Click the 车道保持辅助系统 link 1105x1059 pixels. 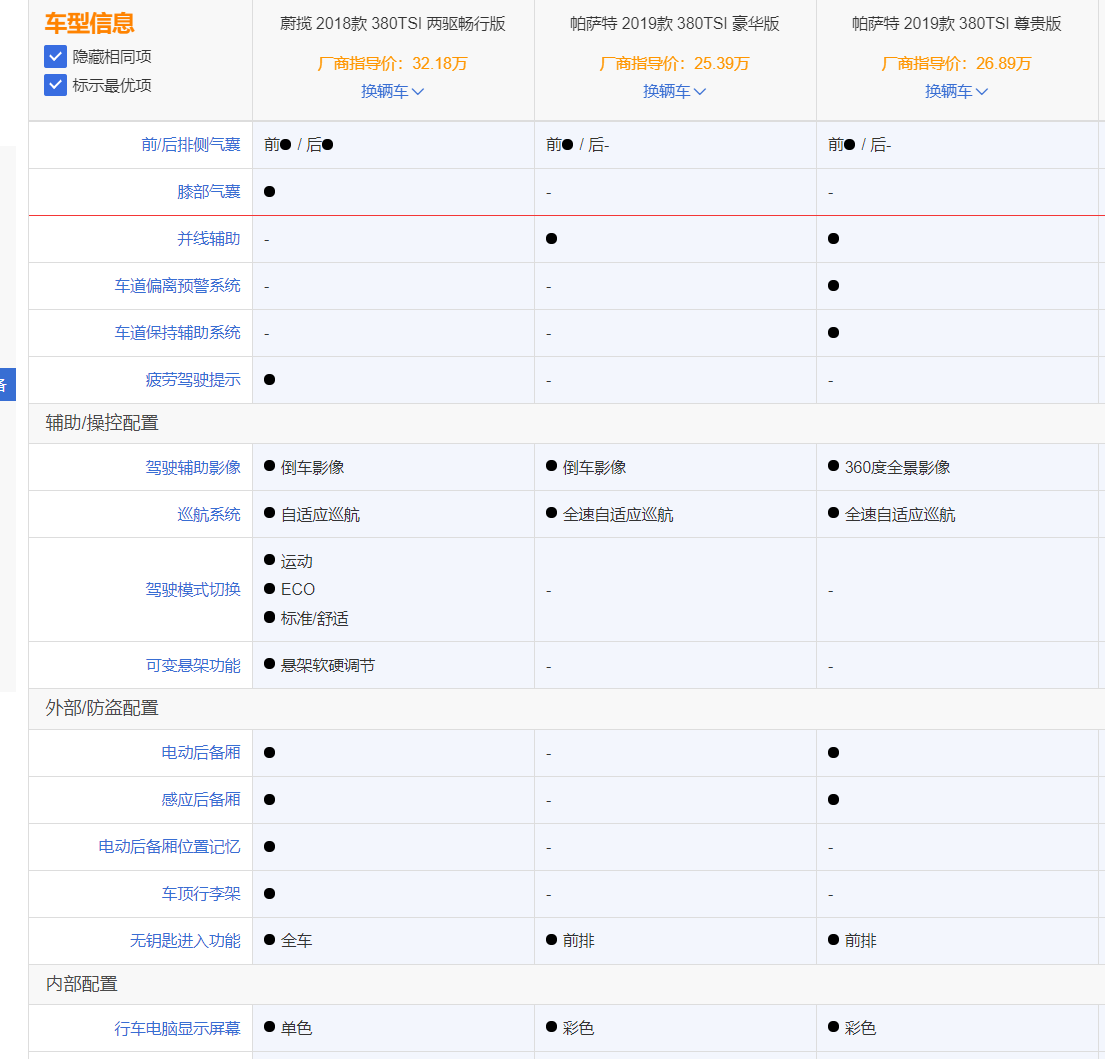[178, 333]
